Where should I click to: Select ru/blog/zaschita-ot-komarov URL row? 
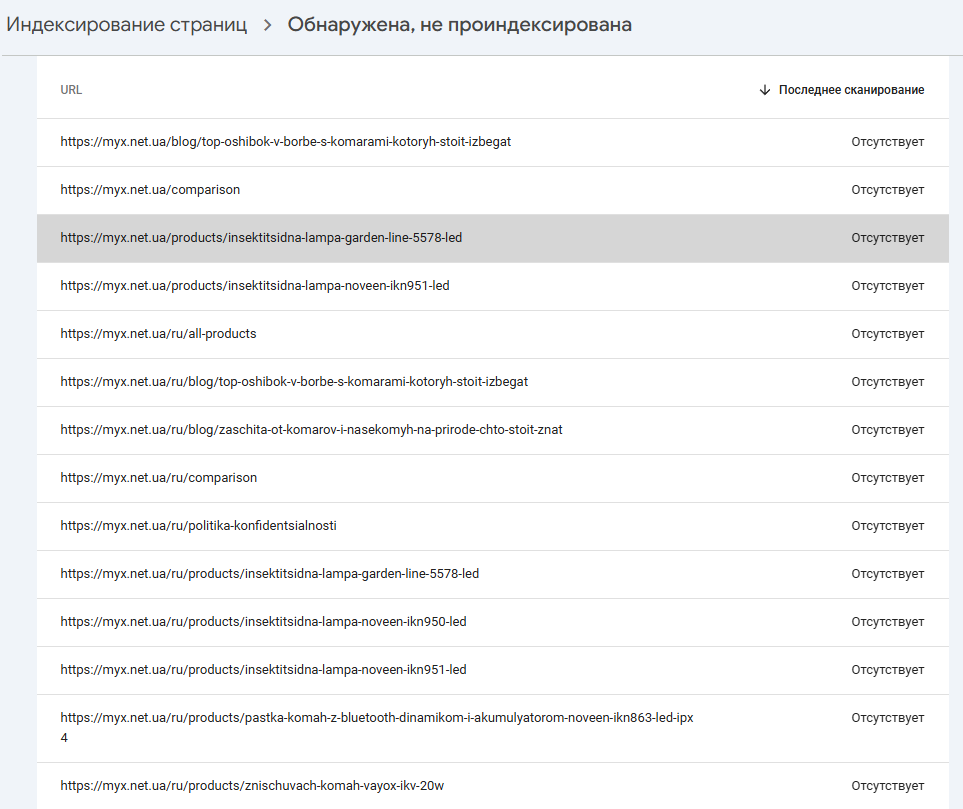(493, 429)
